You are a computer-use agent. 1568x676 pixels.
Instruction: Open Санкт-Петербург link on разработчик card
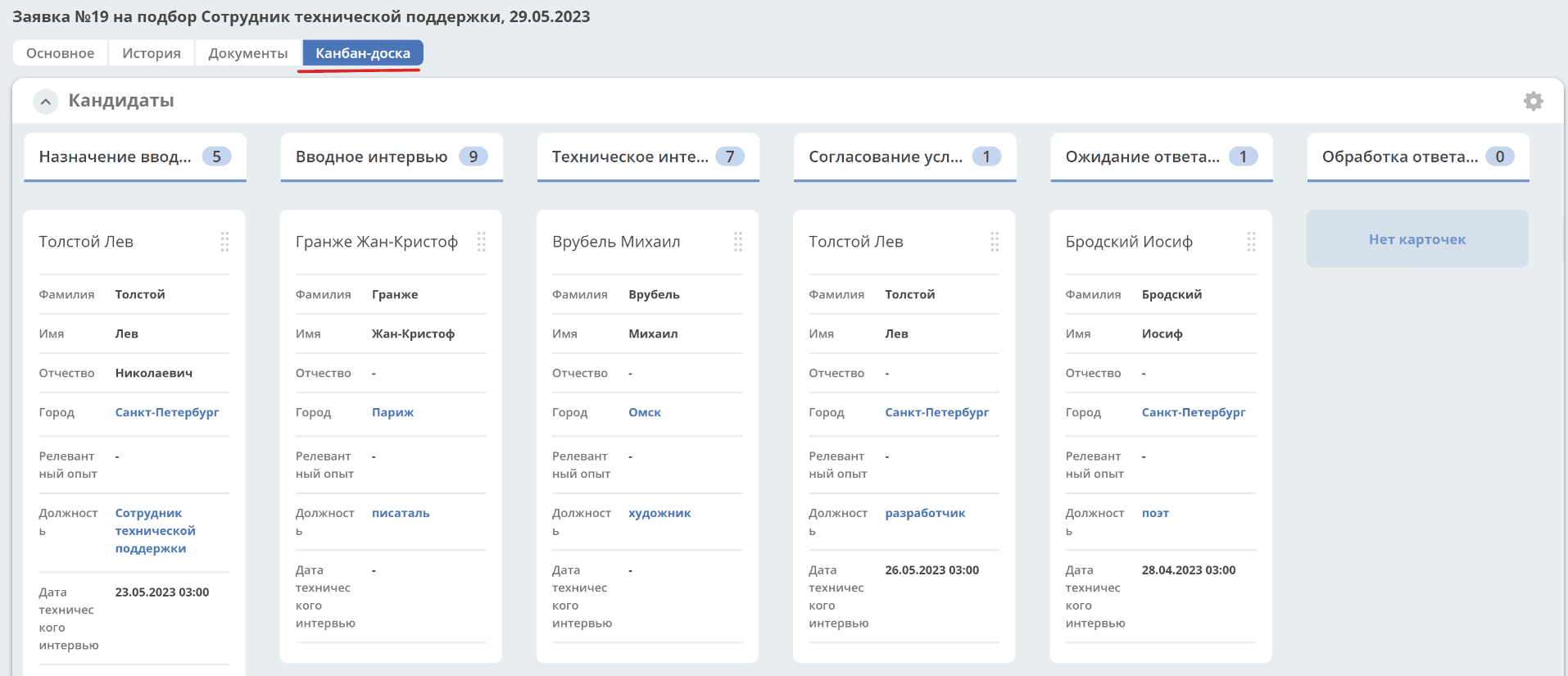(x=937, y=412)
